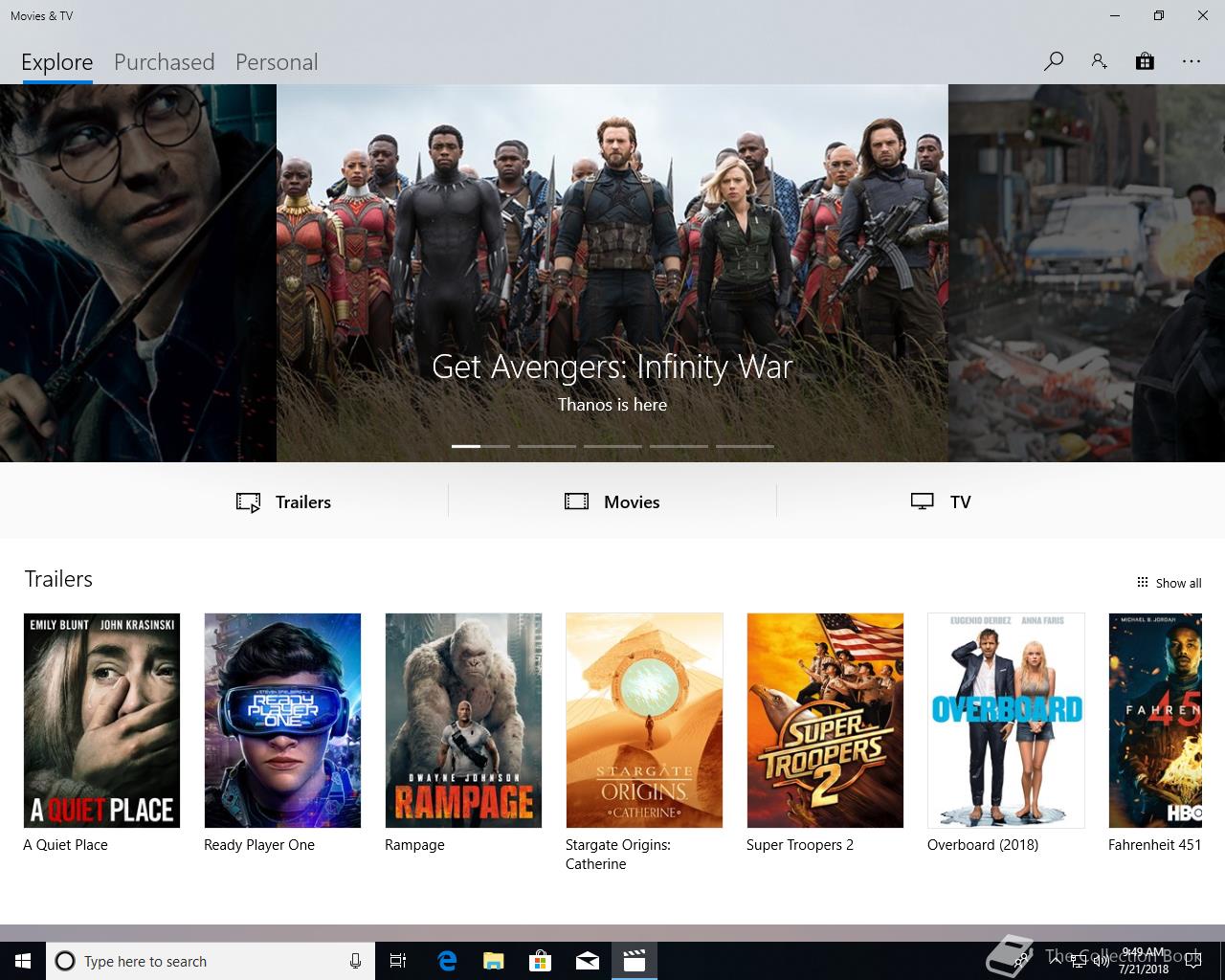Select the Movies category button
The height and width of the screenshot is (980, 1225).
pos(612,501)
